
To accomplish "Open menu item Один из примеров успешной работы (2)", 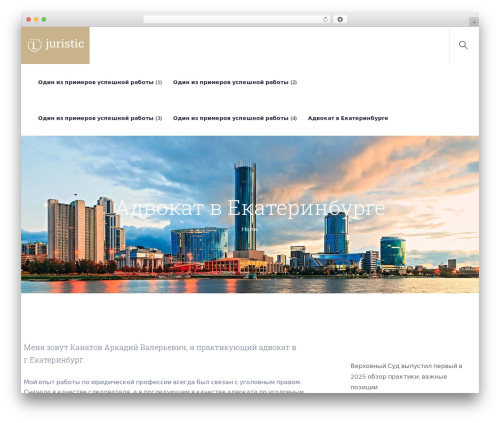I will 235,82.
